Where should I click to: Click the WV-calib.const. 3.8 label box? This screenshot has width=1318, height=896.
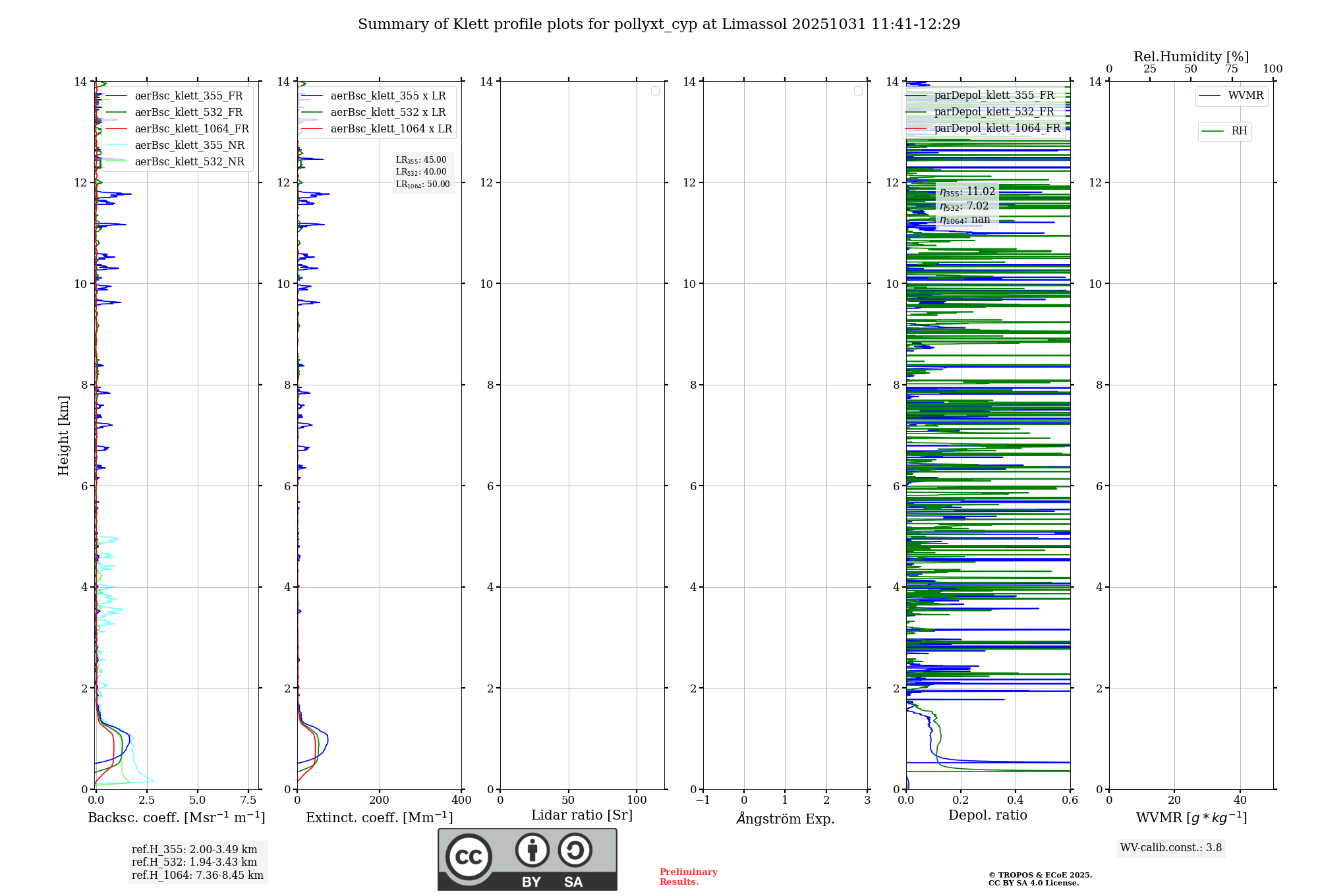[1170, 847]
